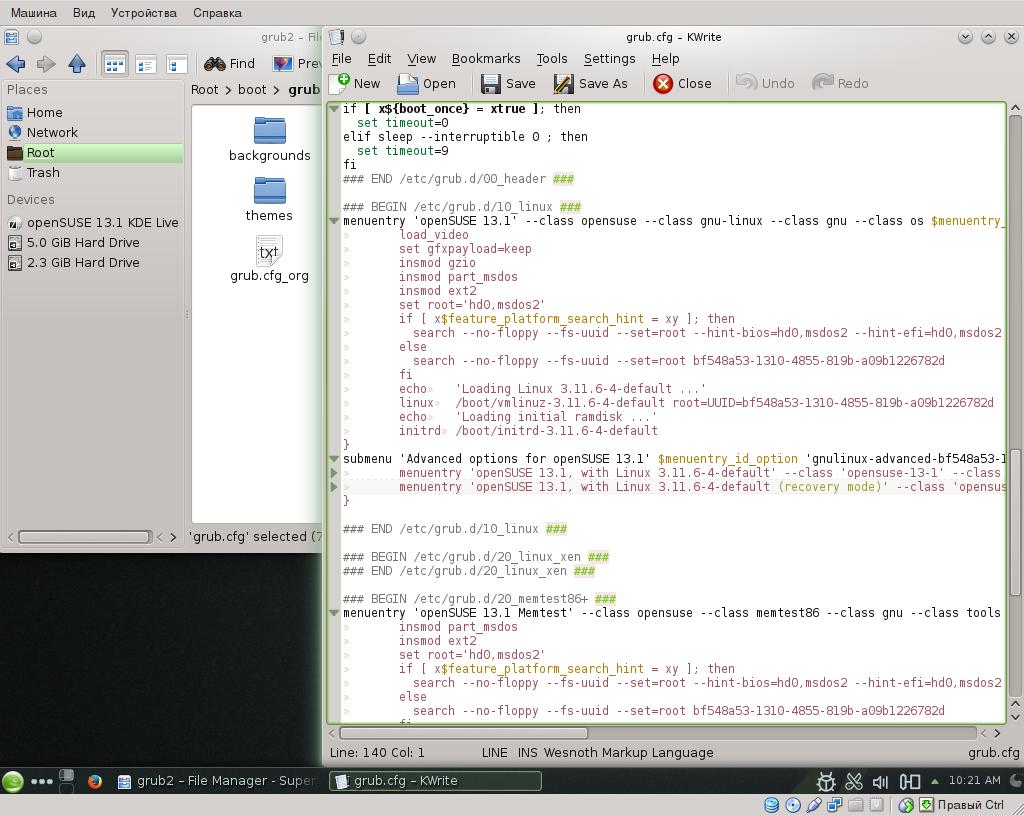Collapse the 'openSUSE 13.1' menuentry fold marker
This screenshot has width=1024, height=815.
click(334, 221)
